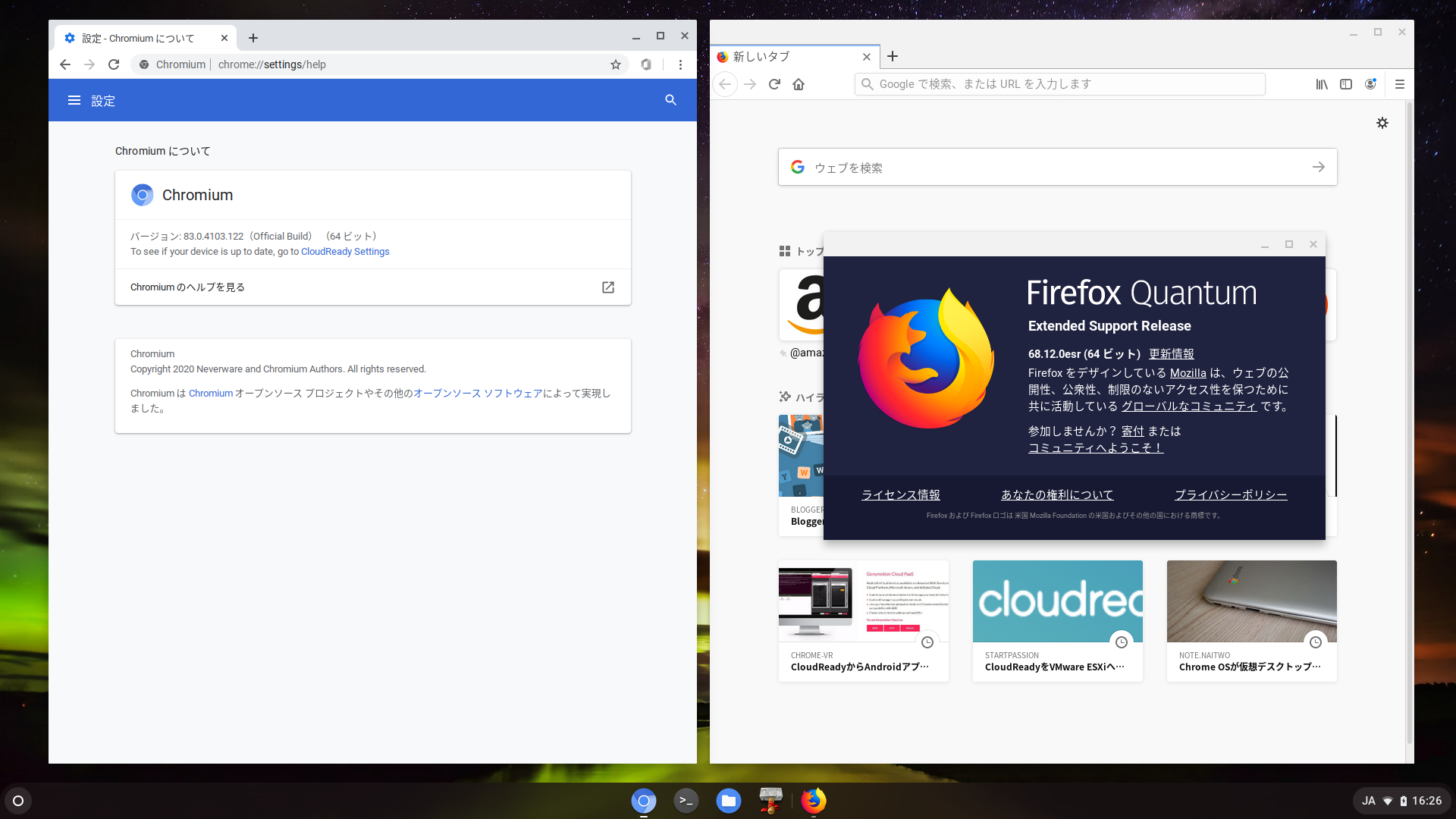Screen dimensions: 1456x819
Task: Open Files app in shelf
Action: tap(728, 800)
